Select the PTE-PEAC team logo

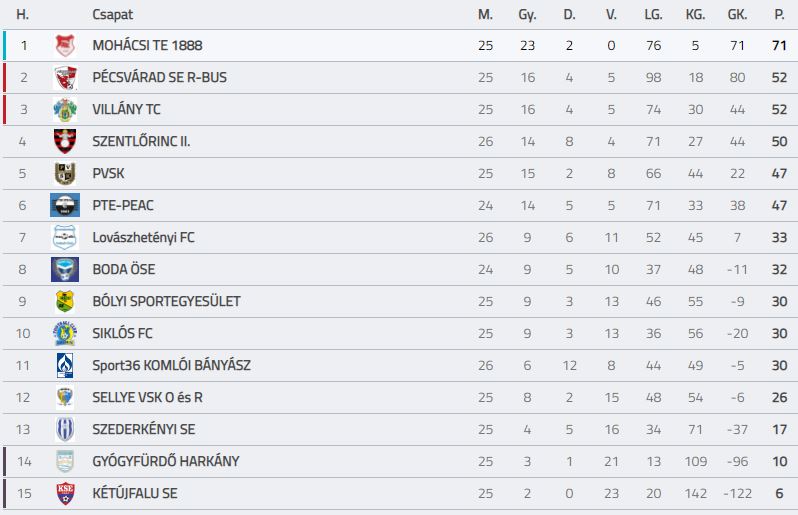65,205
